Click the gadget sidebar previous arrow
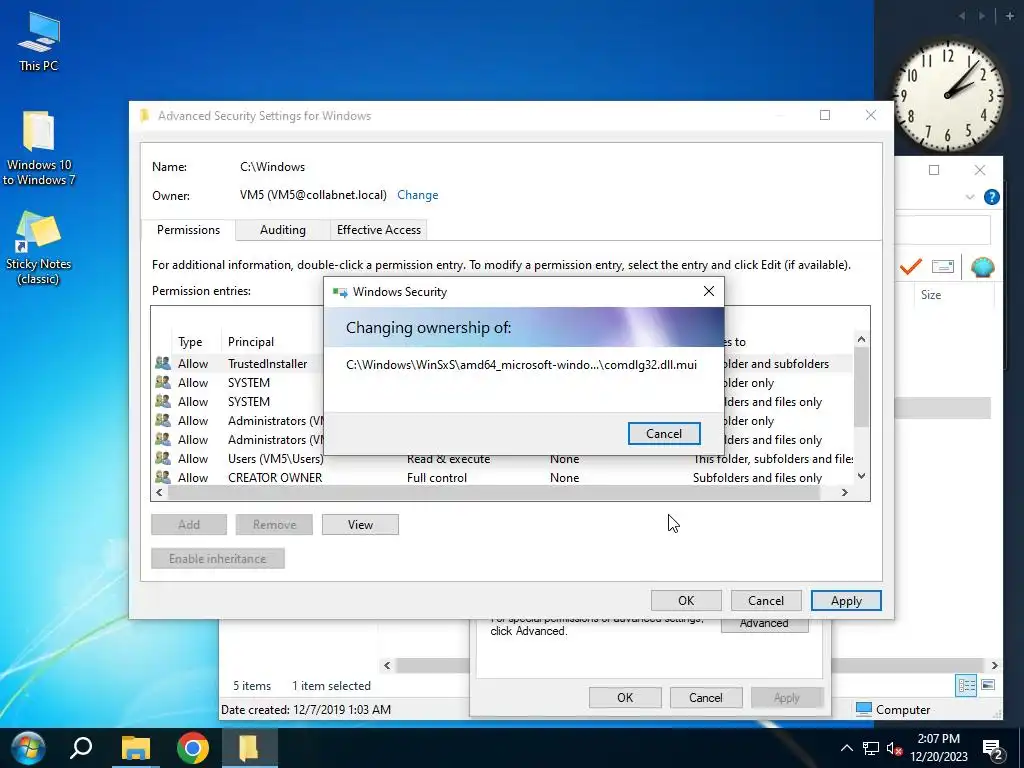This screenshot has width=1024, height=768. pyautogui.click(x=962, y=16)
